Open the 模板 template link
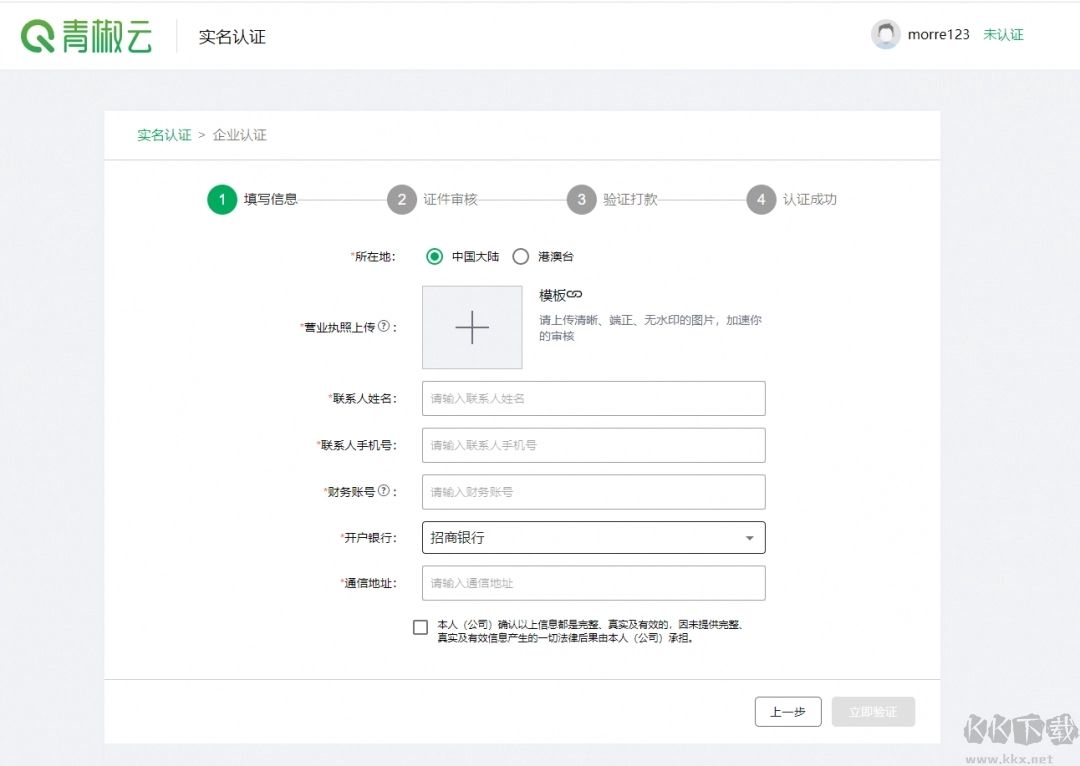The image size is (1080, 766). [558, 293]
